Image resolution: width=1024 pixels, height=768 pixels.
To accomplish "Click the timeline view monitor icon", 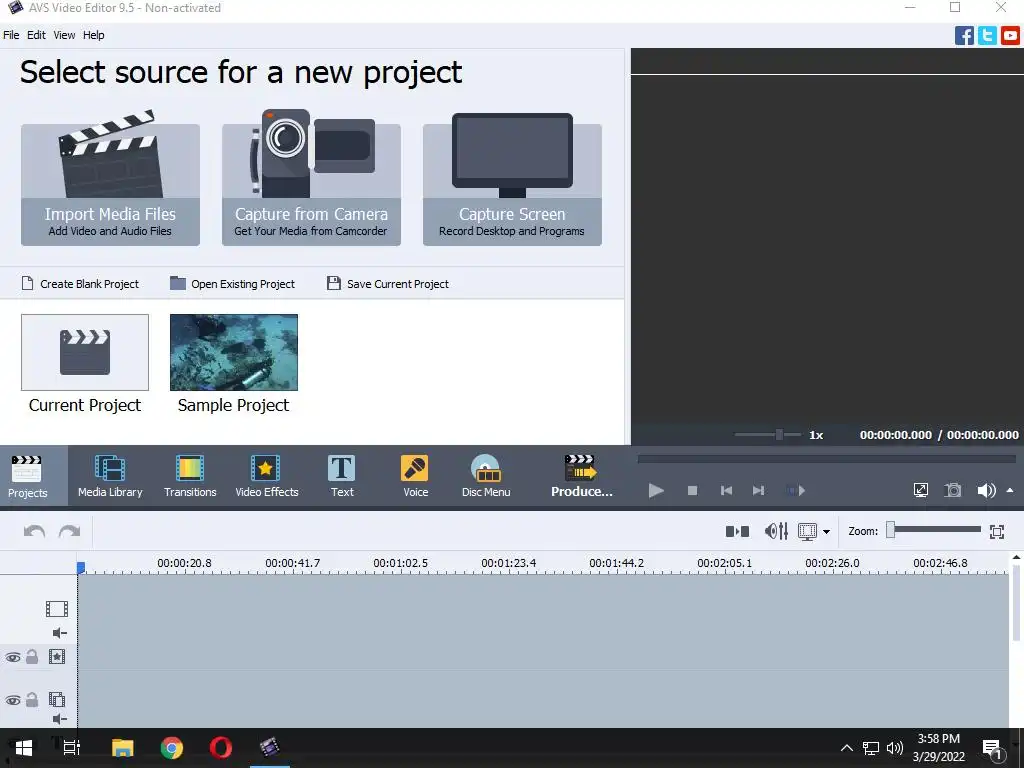I will coord(808,532).
